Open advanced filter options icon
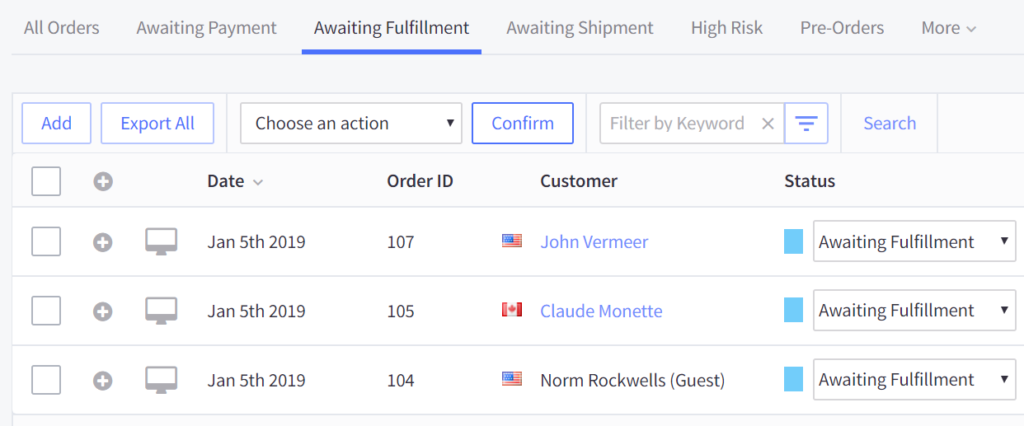The image size is (1024, 426). click(807, 123)
